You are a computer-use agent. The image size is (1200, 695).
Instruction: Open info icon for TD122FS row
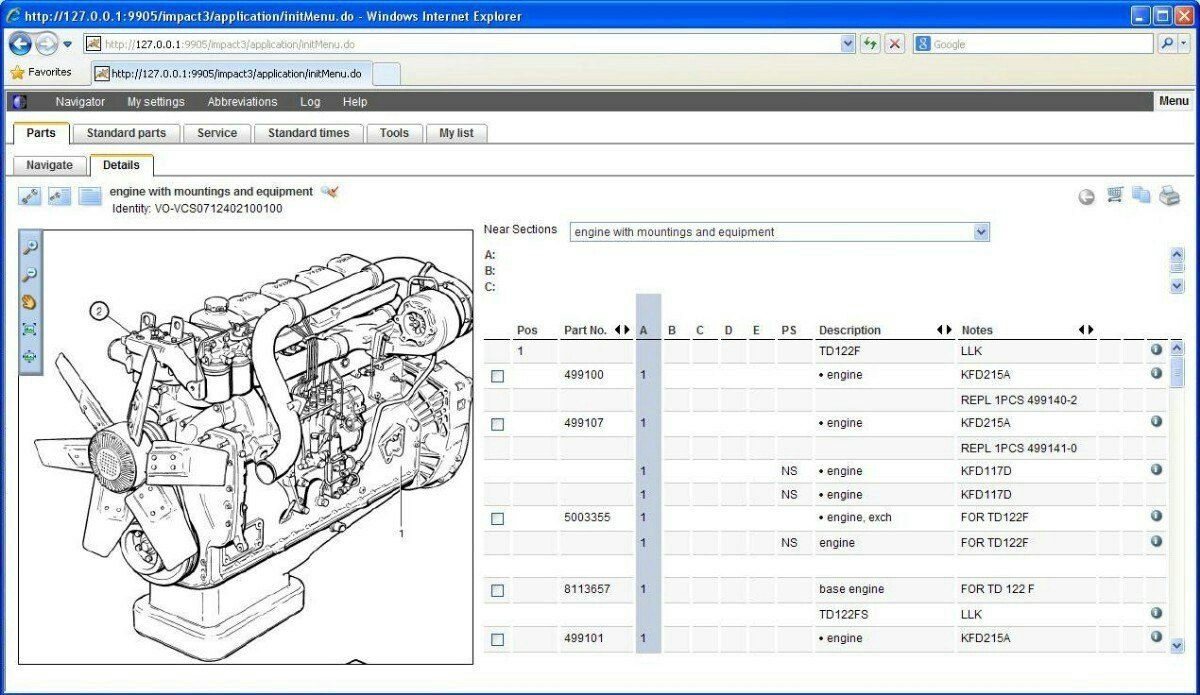[x=1156, y=613]
